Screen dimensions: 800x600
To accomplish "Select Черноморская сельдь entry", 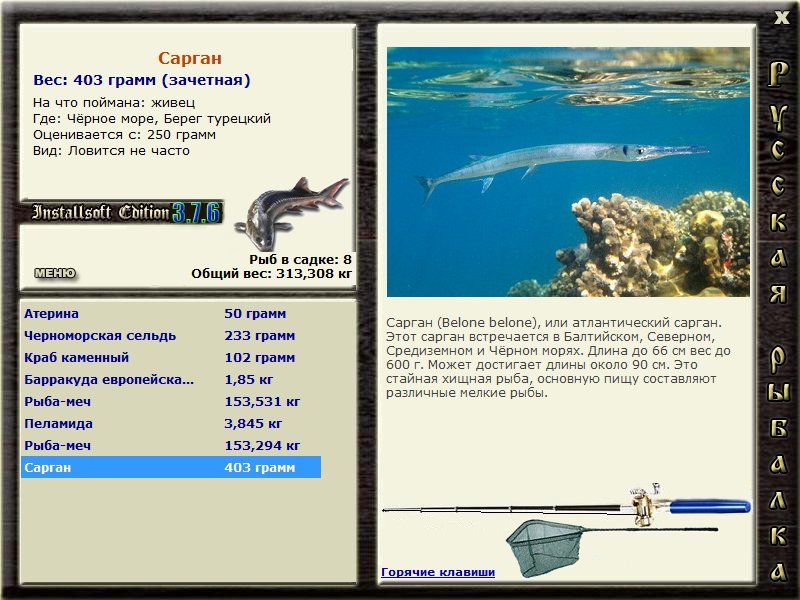I will pyautogui.click(x=171, y=335).
